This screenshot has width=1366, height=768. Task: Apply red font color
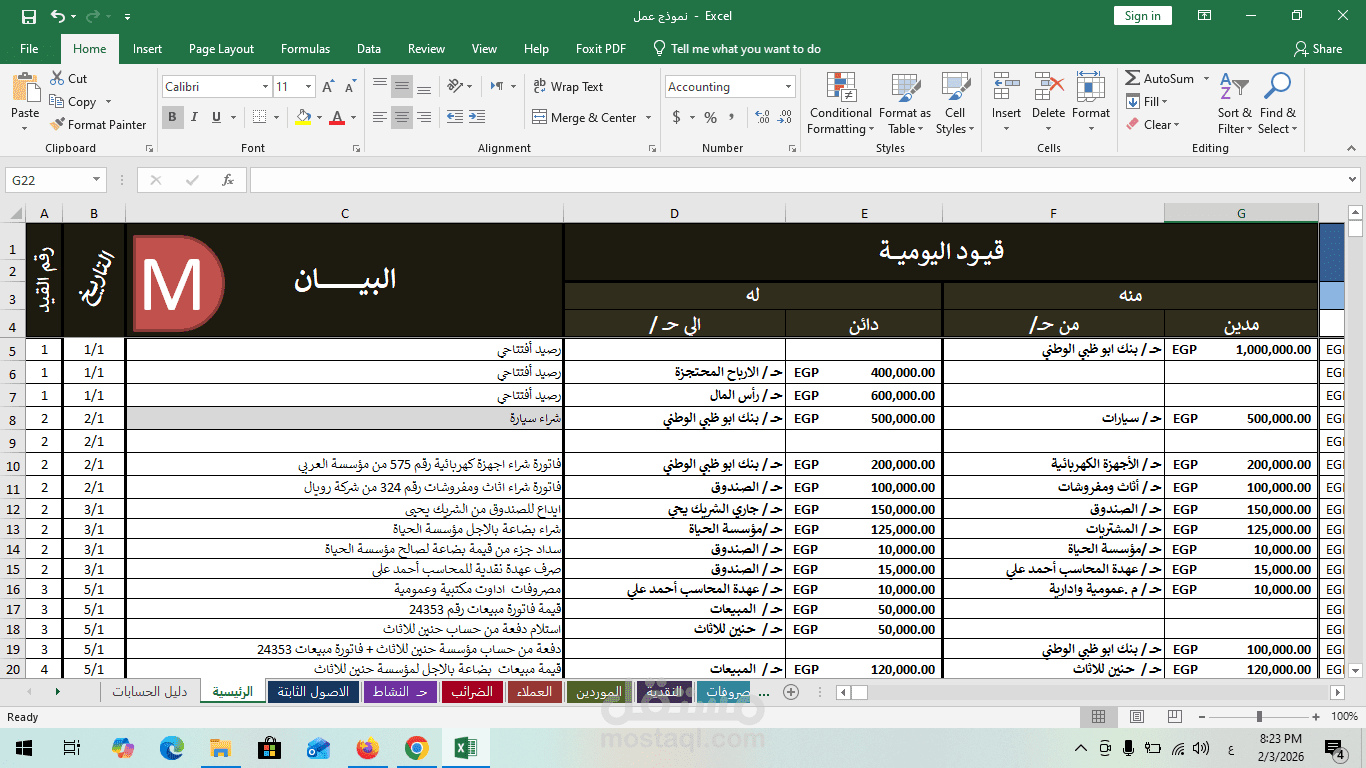pyautogui.click(x=337, y=118)
